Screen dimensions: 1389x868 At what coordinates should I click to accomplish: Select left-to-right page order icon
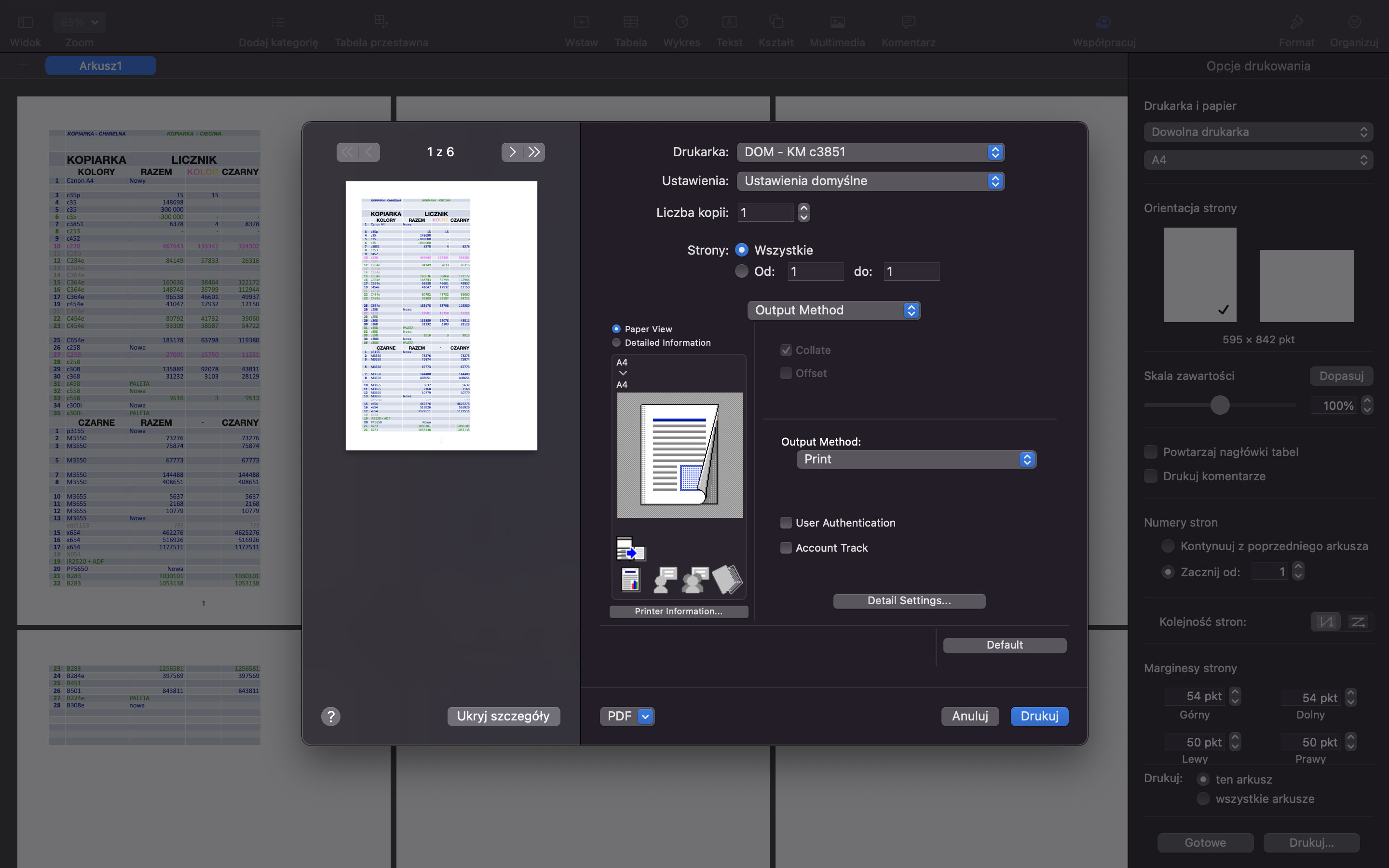(1358, 622)
